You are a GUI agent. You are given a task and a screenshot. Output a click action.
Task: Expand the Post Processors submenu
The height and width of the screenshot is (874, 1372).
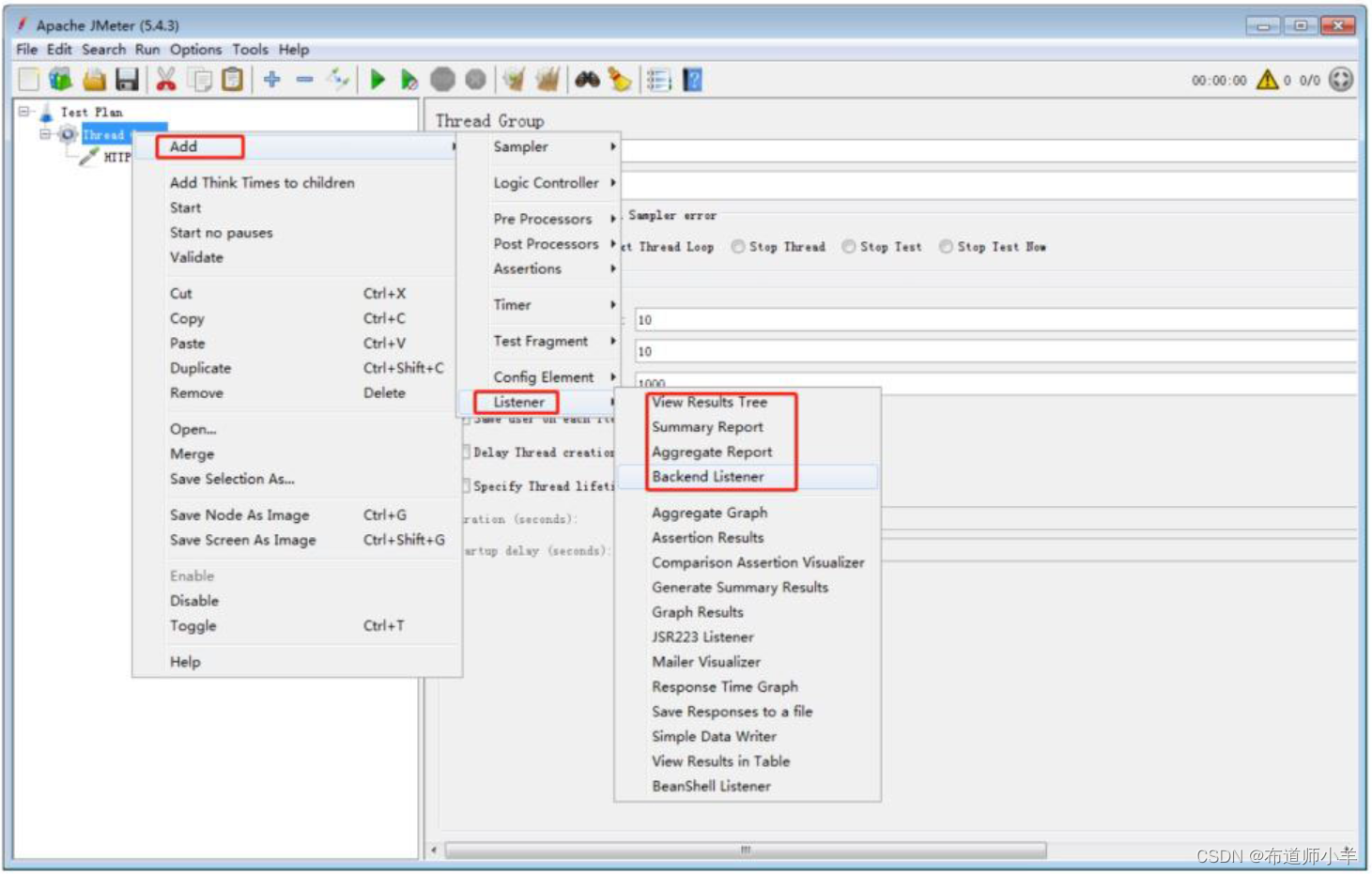click(x=538, y=244)
